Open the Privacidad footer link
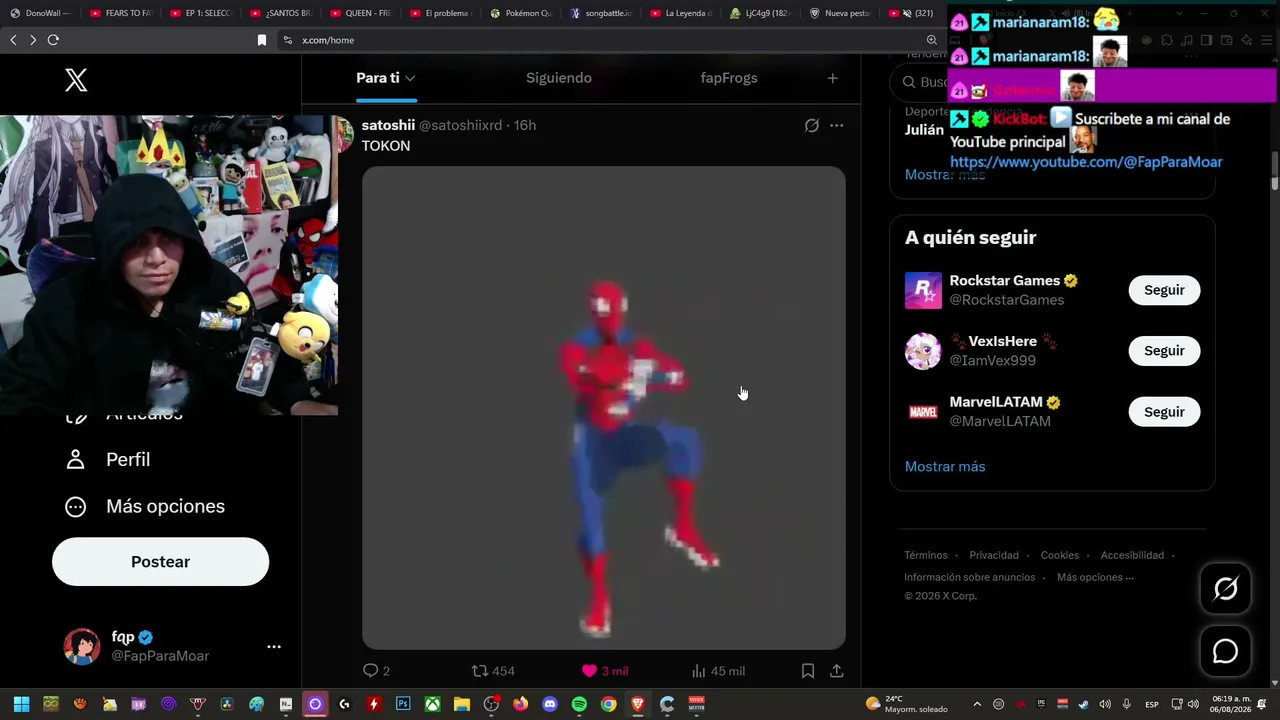The image size is (1280, 720). pos(994,555)
